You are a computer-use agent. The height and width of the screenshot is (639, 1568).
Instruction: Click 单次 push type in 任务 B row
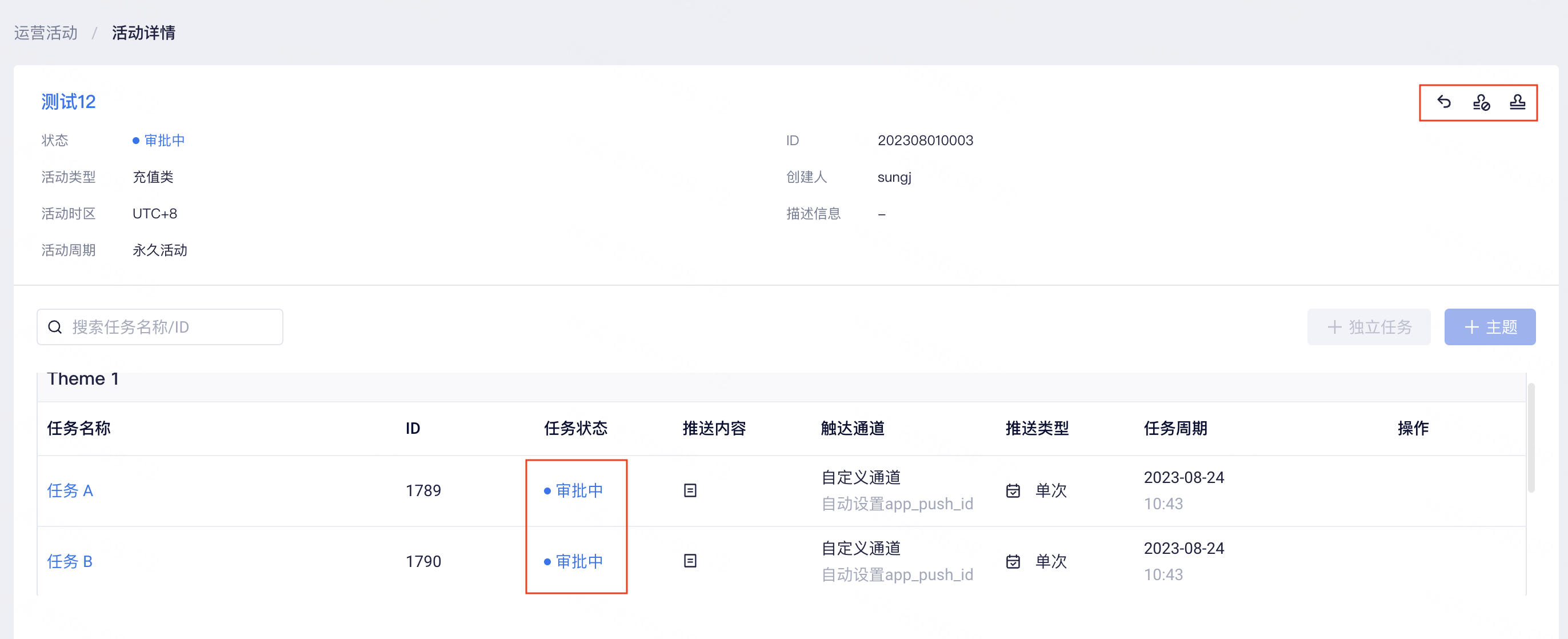click(1051, 561)
